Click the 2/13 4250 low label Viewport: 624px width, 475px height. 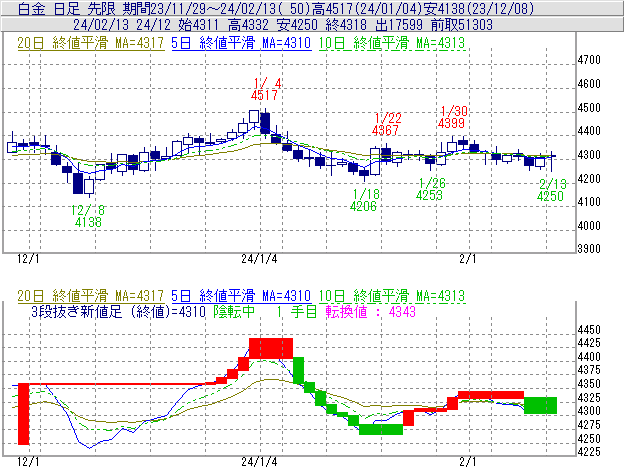click(x=552, y=190)
